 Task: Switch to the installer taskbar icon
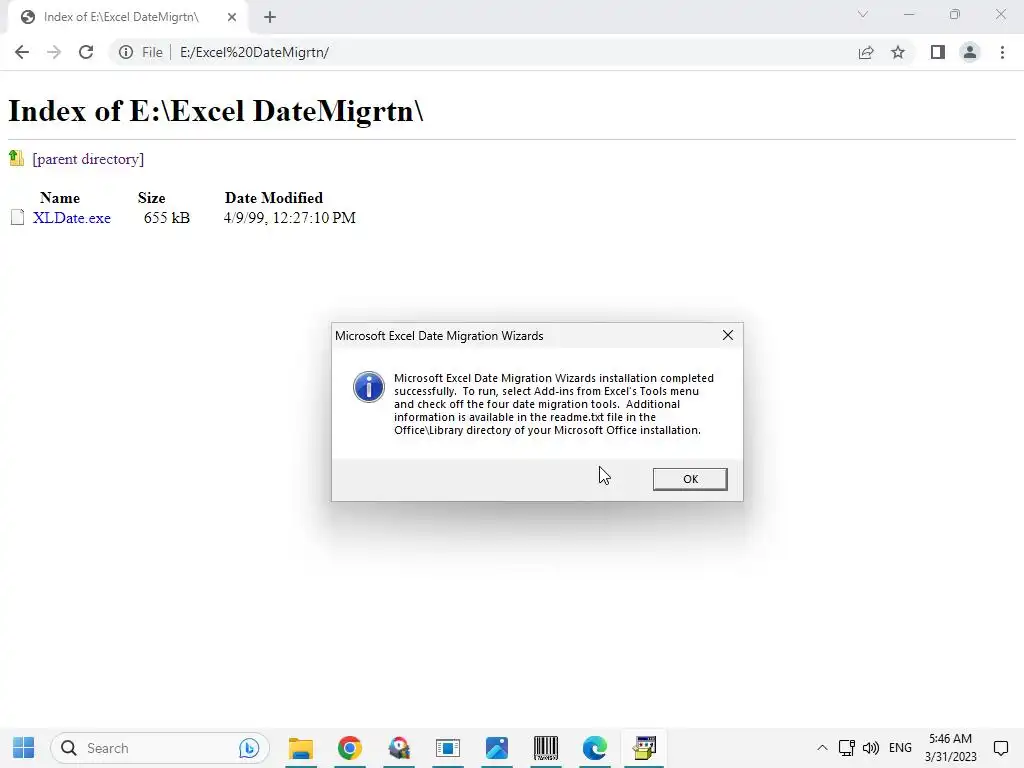tap(645, 748)
